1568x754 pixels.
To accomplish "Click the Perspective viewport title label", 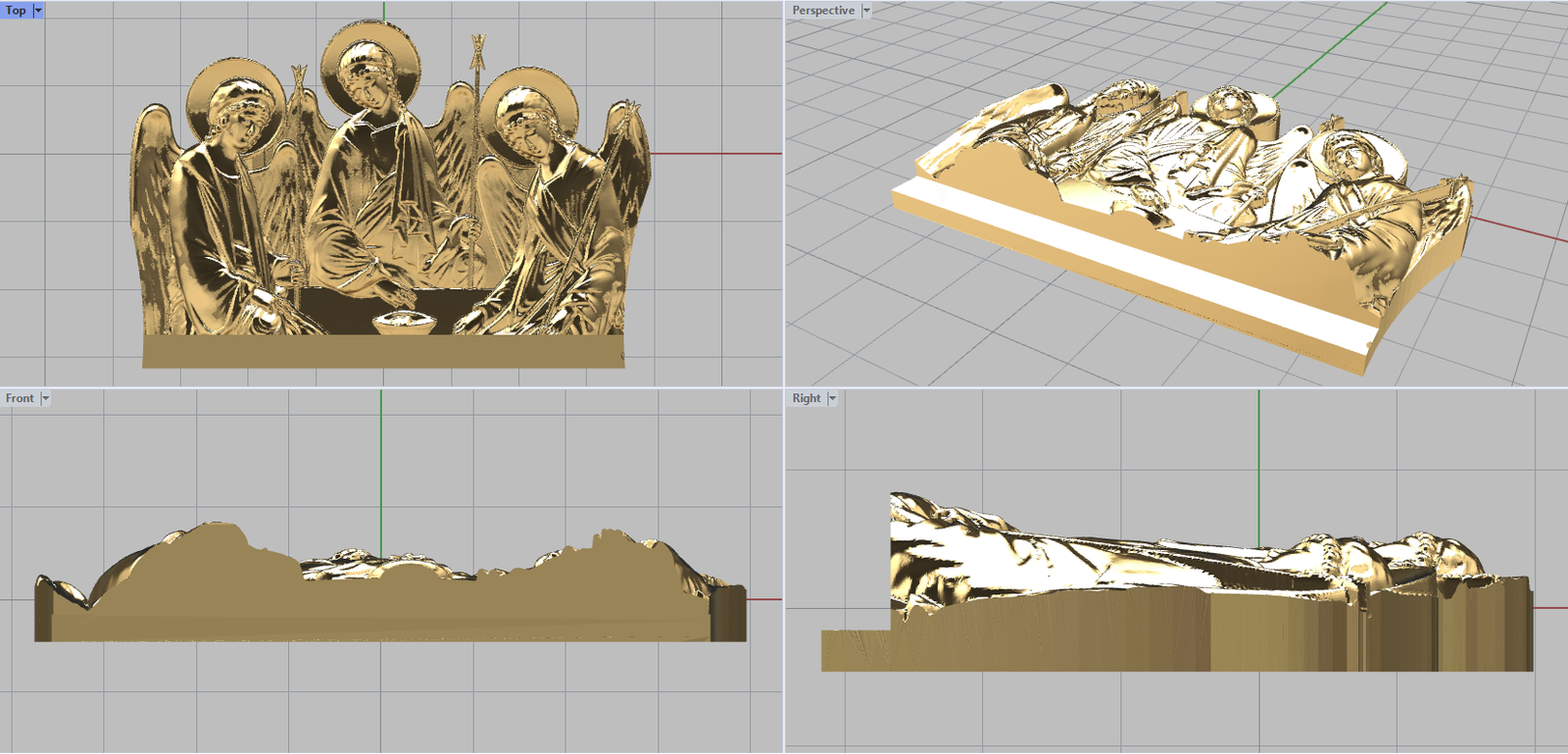I will 822,10.
